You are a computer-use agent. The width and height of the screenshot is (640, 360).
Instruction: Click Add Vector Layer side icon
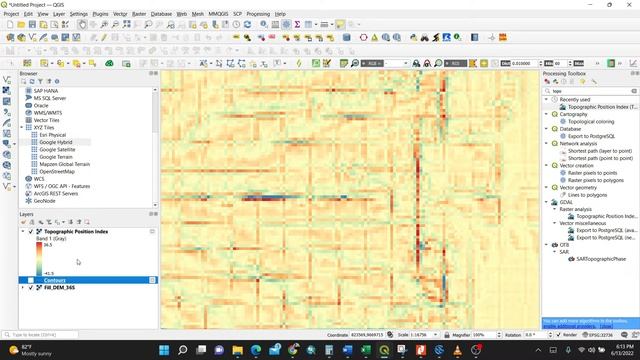click(7, 80)
